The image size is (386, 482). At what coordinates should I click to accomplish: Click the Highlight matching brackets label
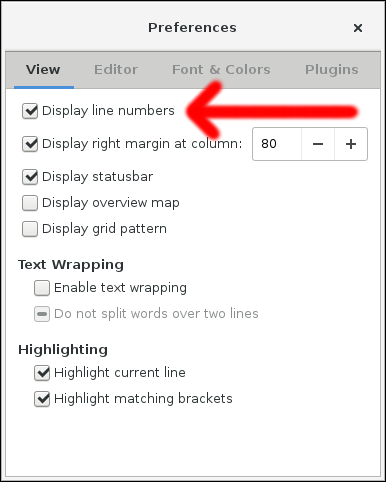[143, 399]
